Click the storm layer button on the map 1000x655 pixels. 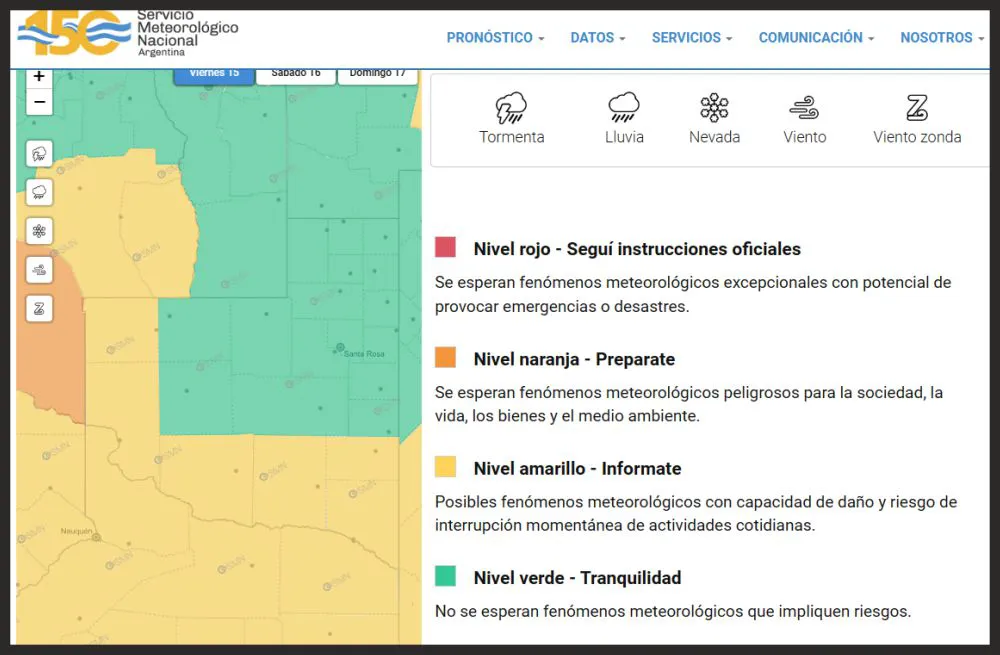tap(39, 154)
